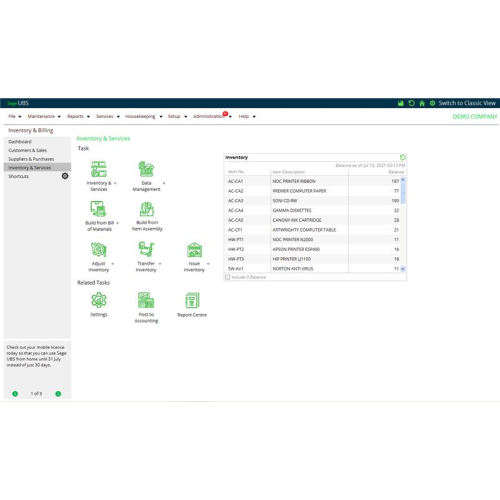
Task: Select the AC-CA3 item row
Action: pos(312,201)
